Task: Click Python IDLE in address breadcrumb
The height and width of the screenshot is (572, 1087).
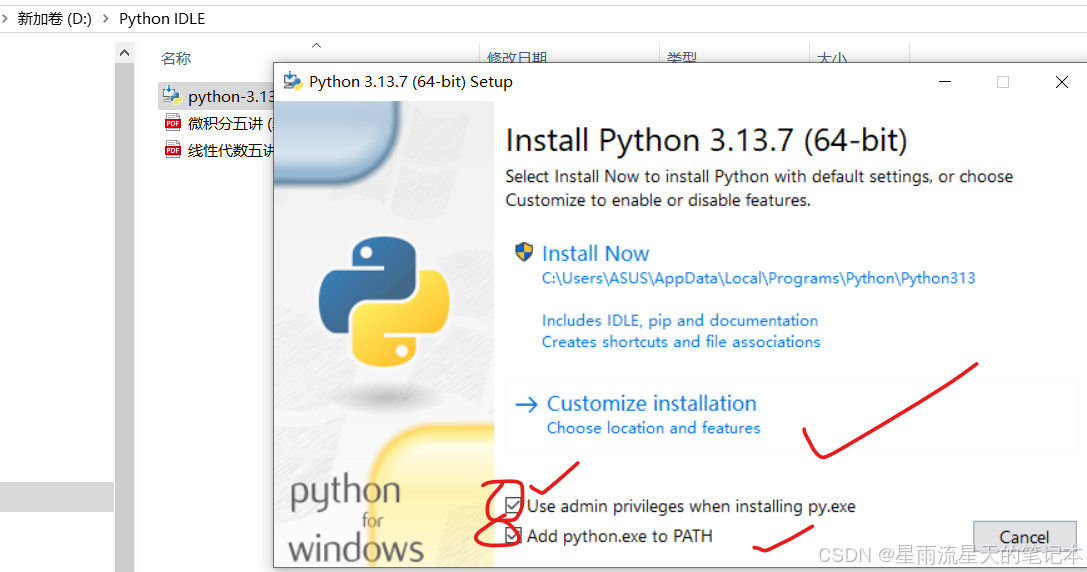Action: [162, 19]
